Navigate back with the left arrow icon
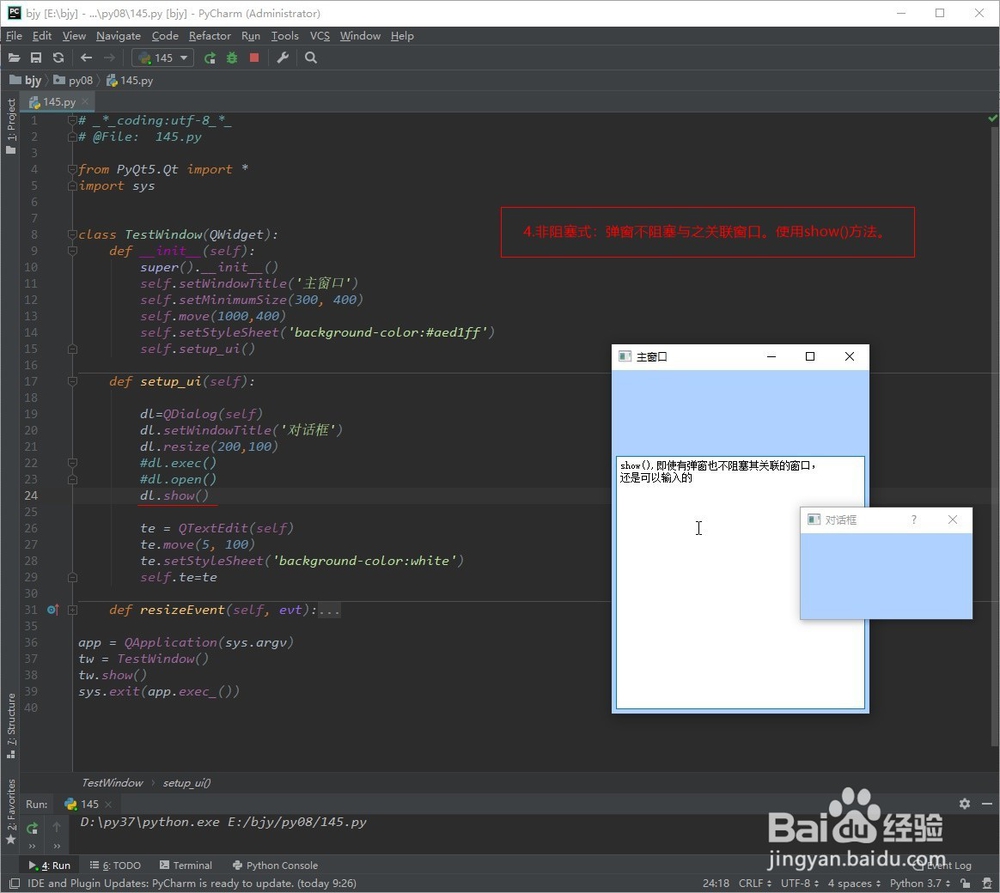The width and height of the screenshot is (1000, 893). click(x=86, y=57)
